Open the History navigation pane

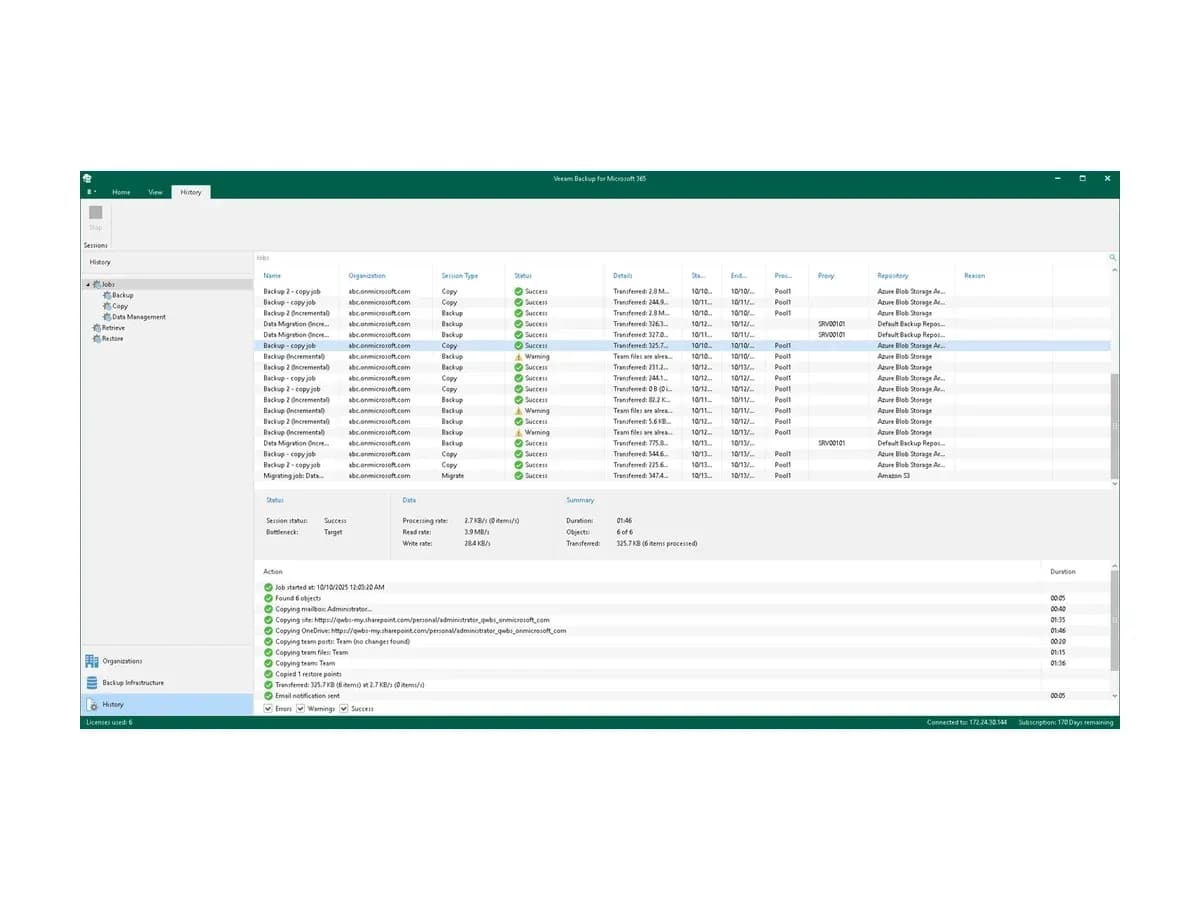click(167, 705)
